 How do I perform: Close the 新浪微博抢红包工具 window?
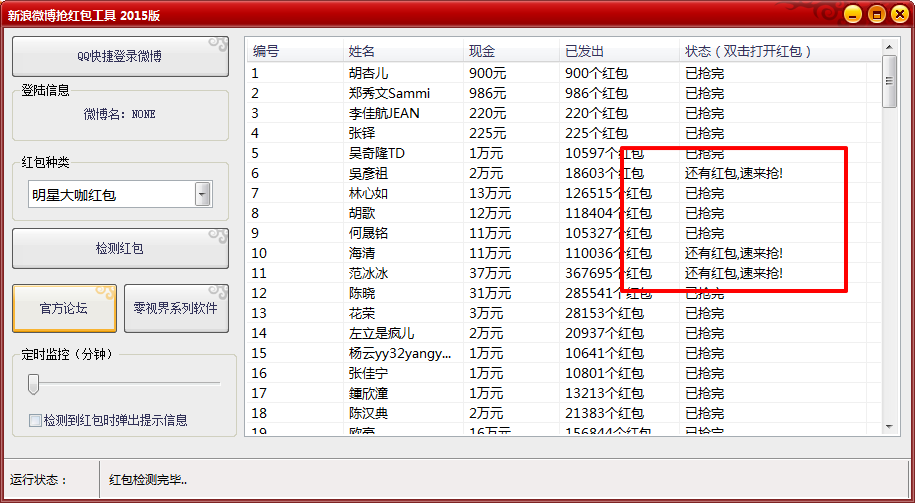(x=899, y=15)
